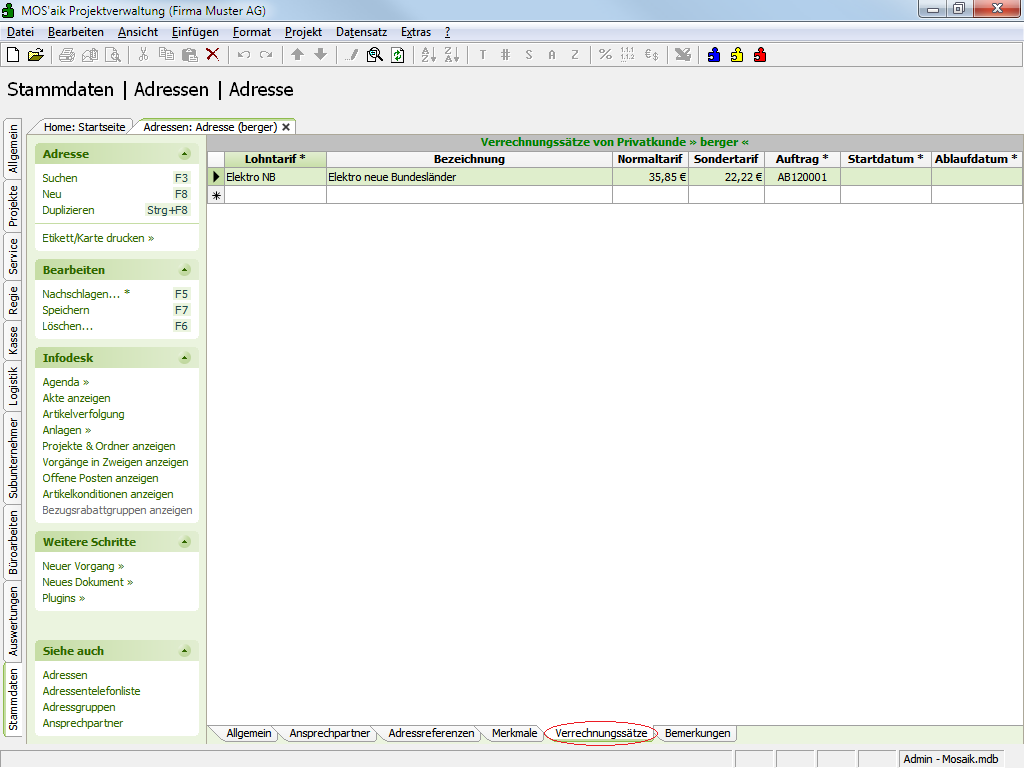Click the undo arrow icon
Image resolution: width=1024 pixels, height=768 pixels.
coord(244,55)
